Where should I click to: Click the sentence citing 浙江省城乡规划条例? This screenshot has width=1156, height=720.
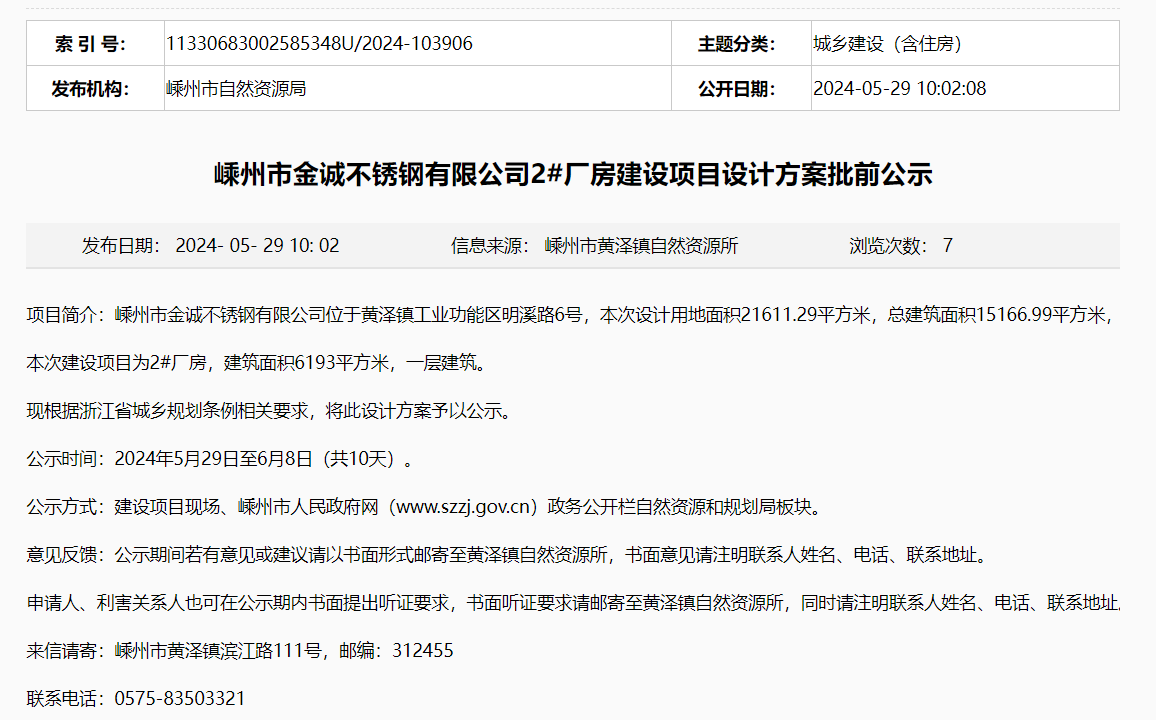(268, 411)
